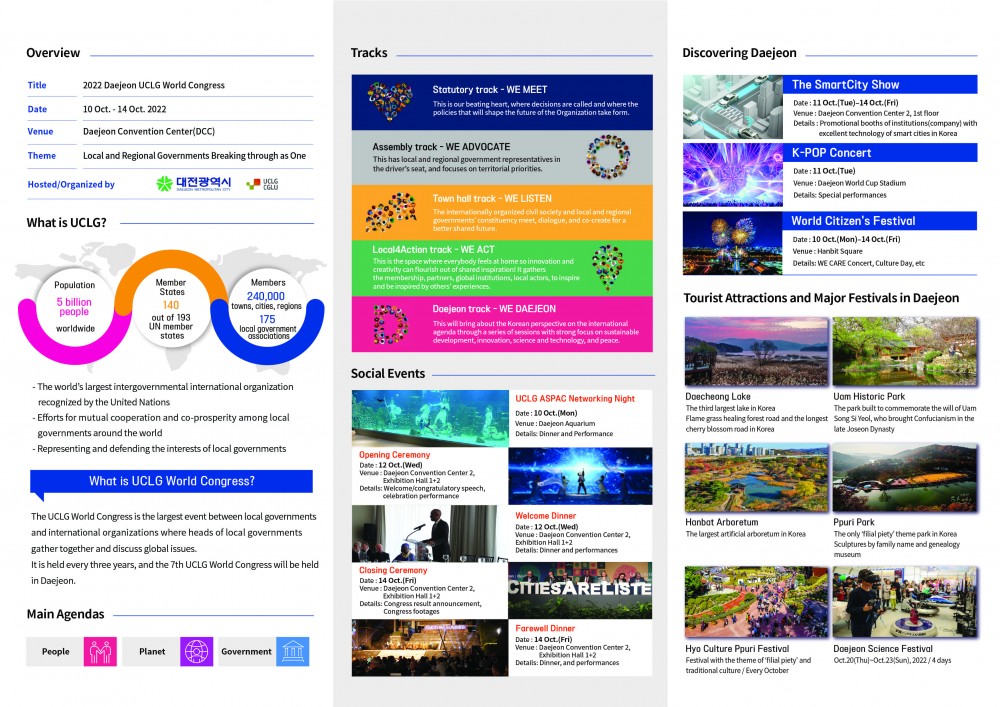Click the title 2022 Daejeon UCLG World Congress

pyautogui.click(x=154, y=85)
